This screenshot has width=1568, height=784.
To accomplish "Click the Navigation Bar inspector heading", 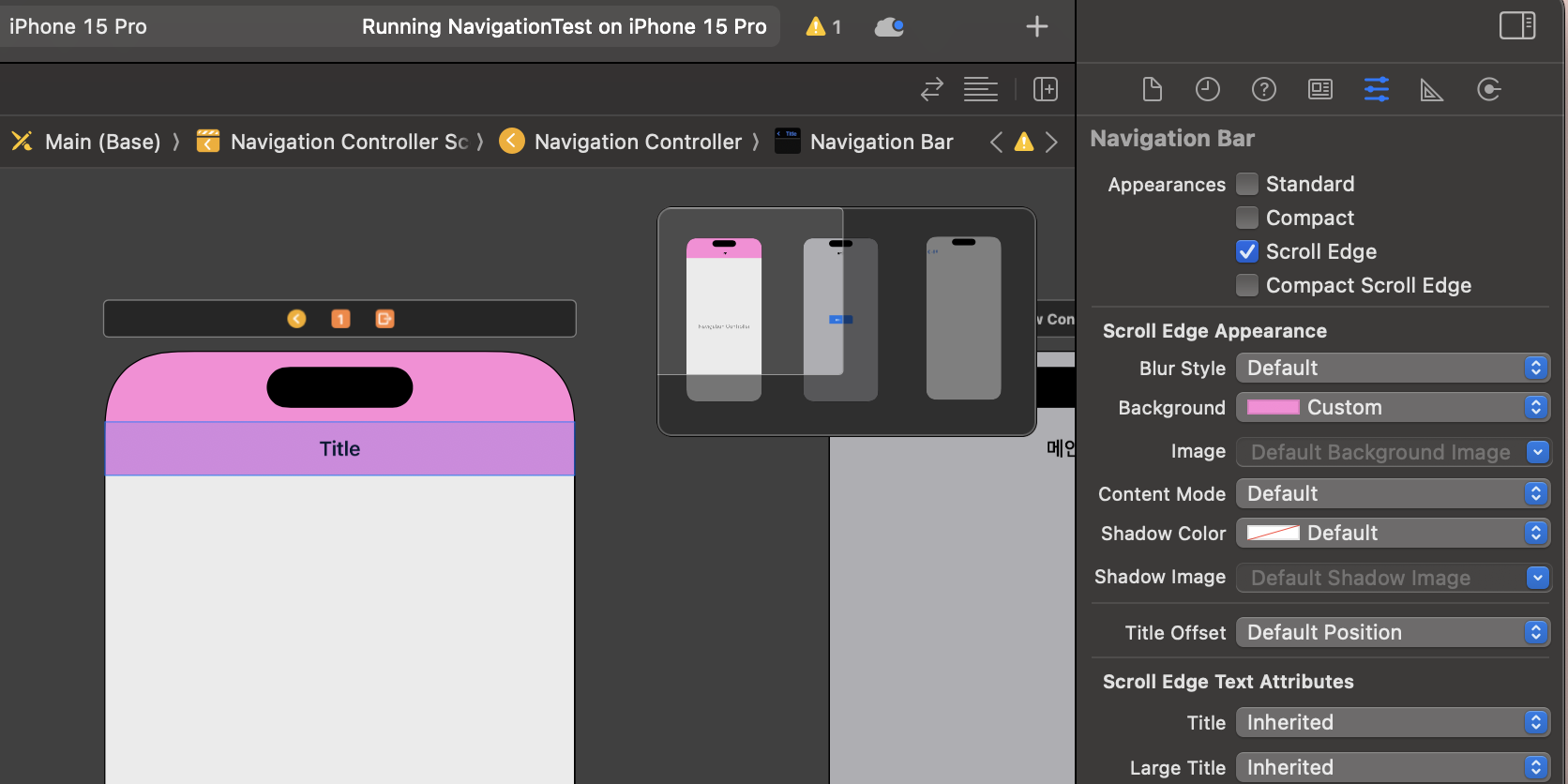I will (1172, 139).
